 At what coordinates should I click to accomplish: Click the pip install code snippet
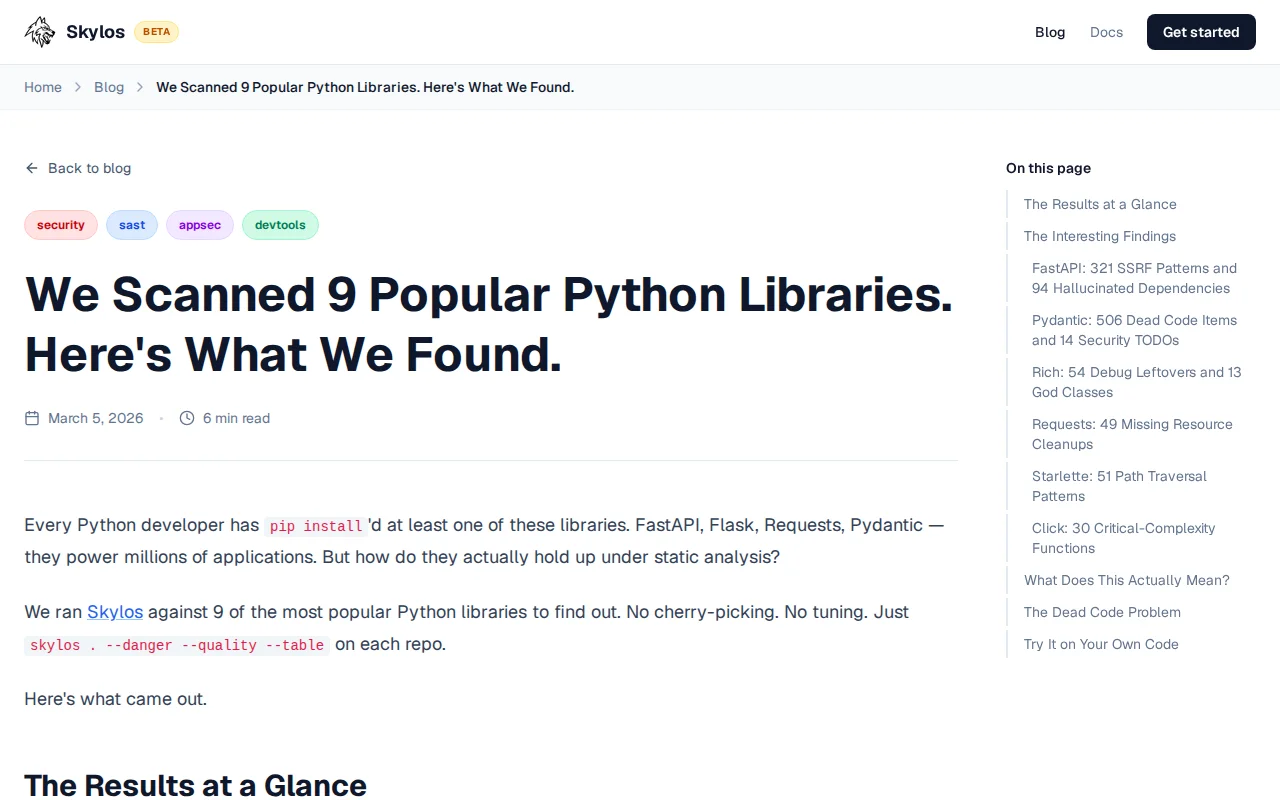click(316, 526)
